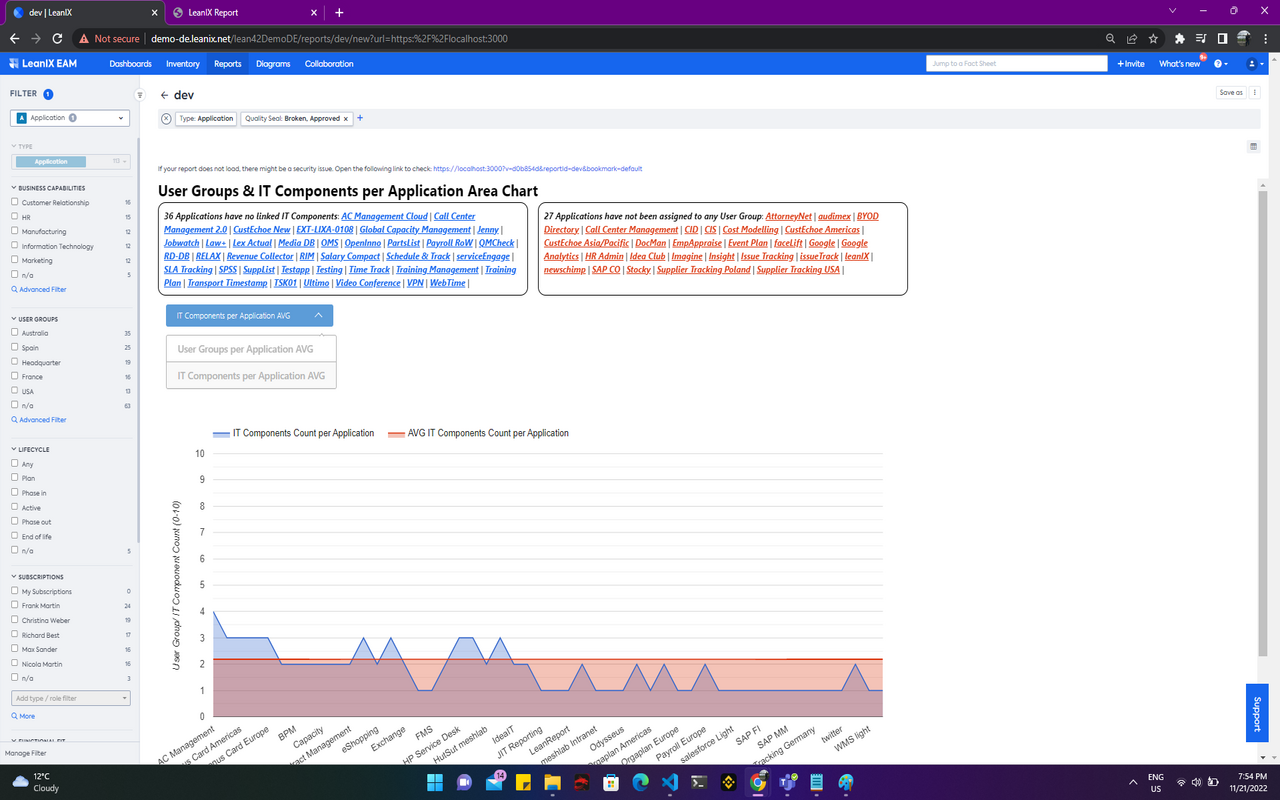This screenshot has height=800, width=1280.
Task: Clear all filters with the circled X icon
Action: tap(166, 118)
